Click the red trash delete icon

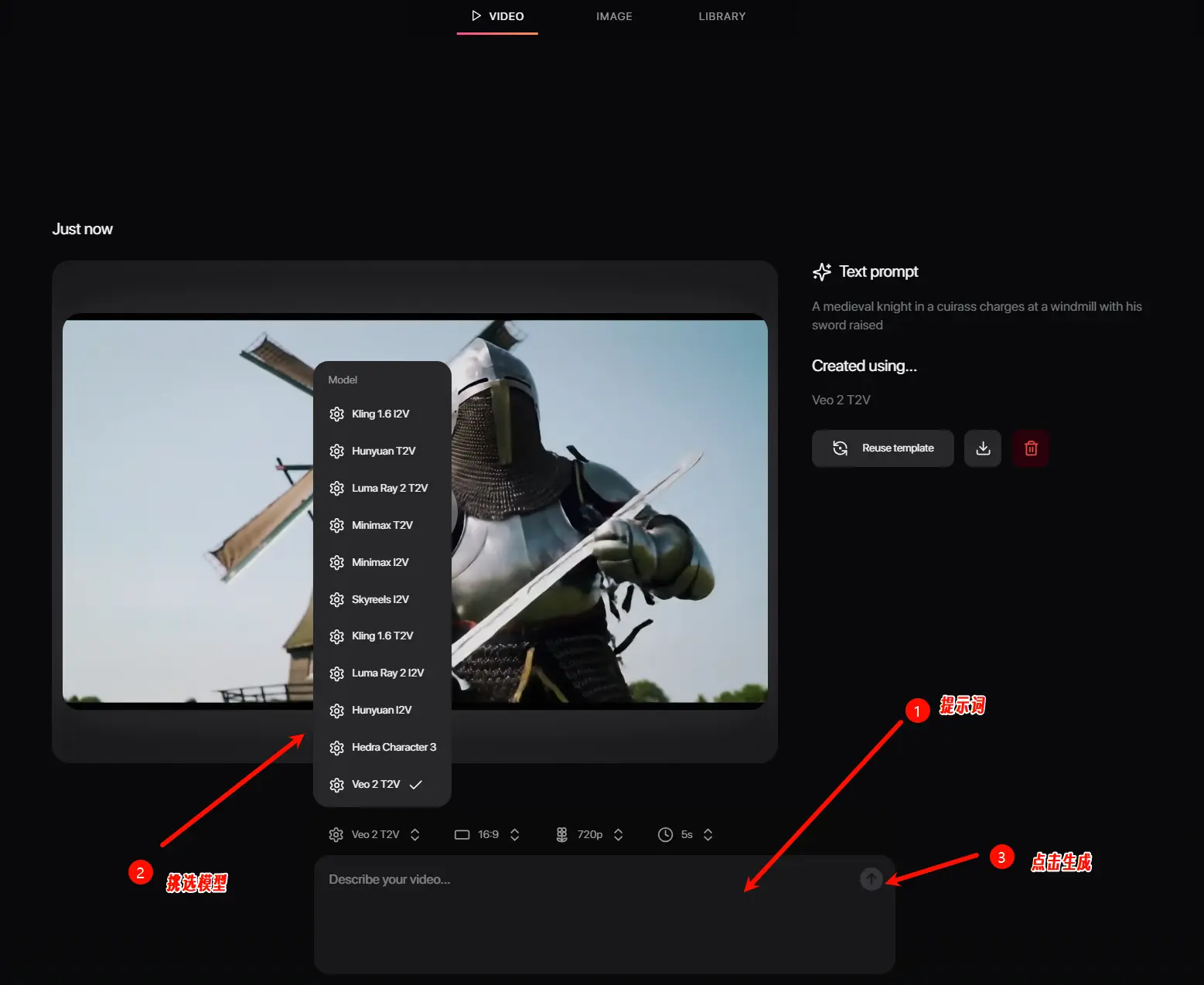pos(1030,448)
